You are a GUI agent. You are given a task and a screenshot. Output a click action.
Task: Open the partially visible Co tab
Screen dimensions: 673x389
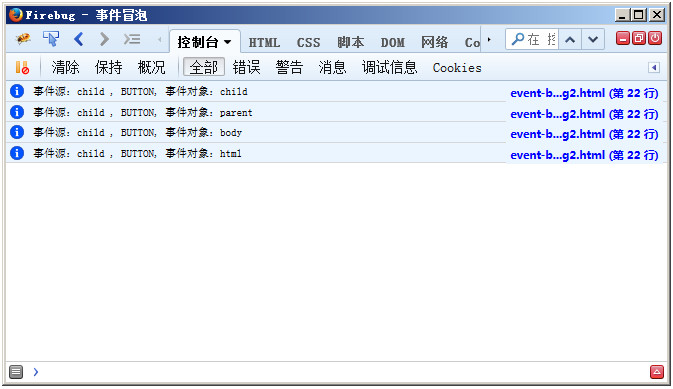pos(472,43)
